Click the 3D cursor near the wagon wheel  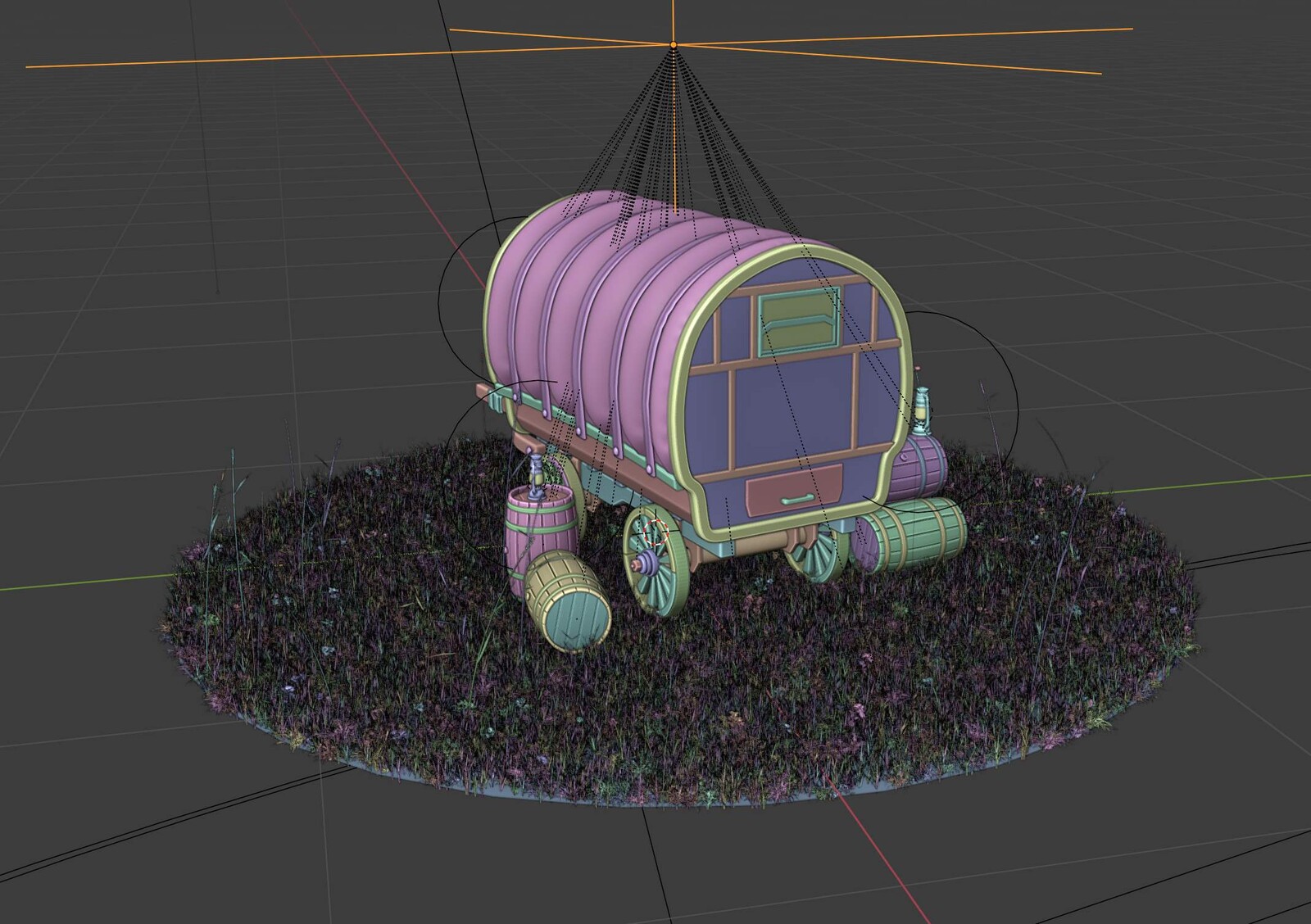point(655,532)
